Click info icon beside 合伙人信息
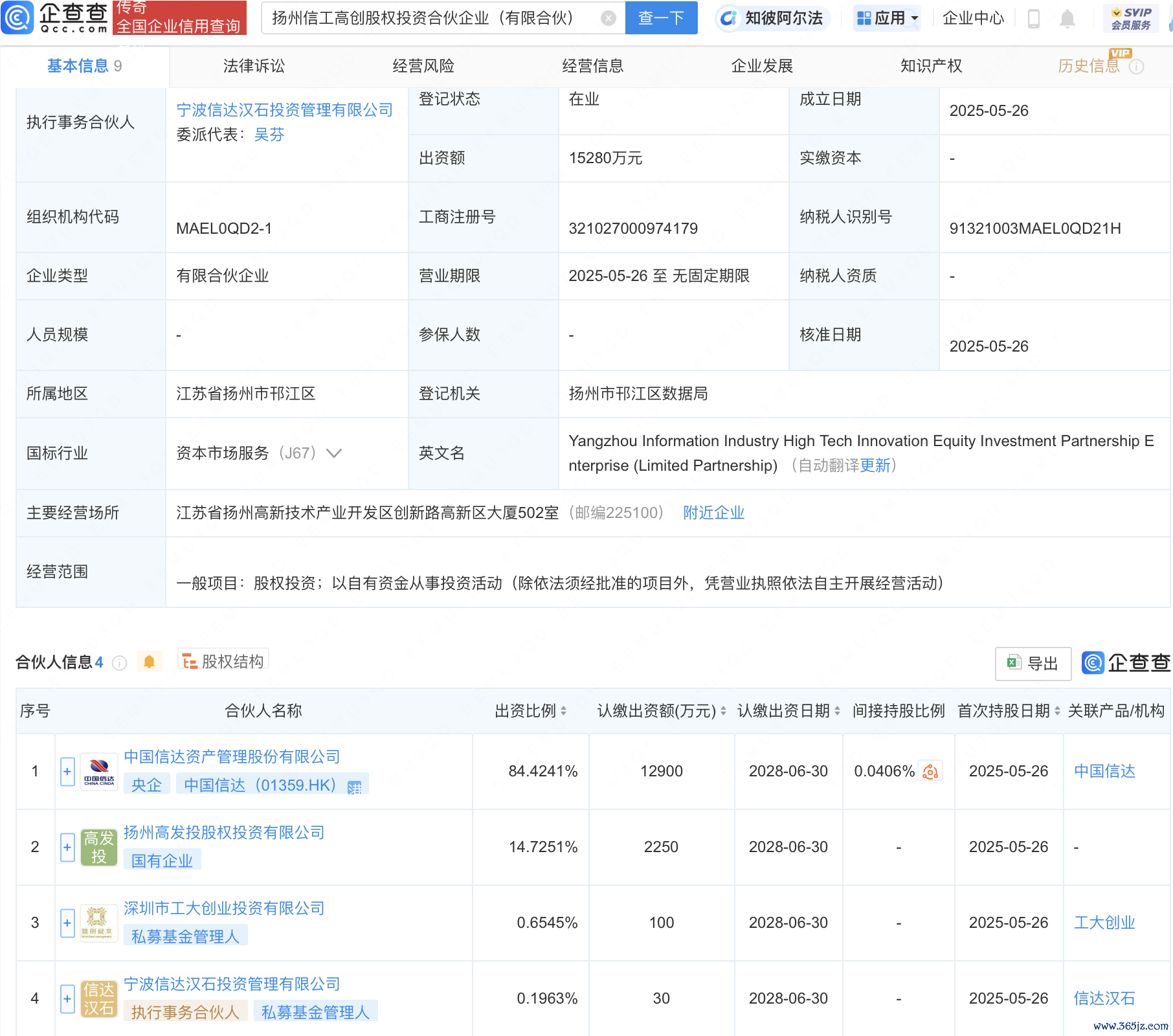 click(x=119, y=662)
